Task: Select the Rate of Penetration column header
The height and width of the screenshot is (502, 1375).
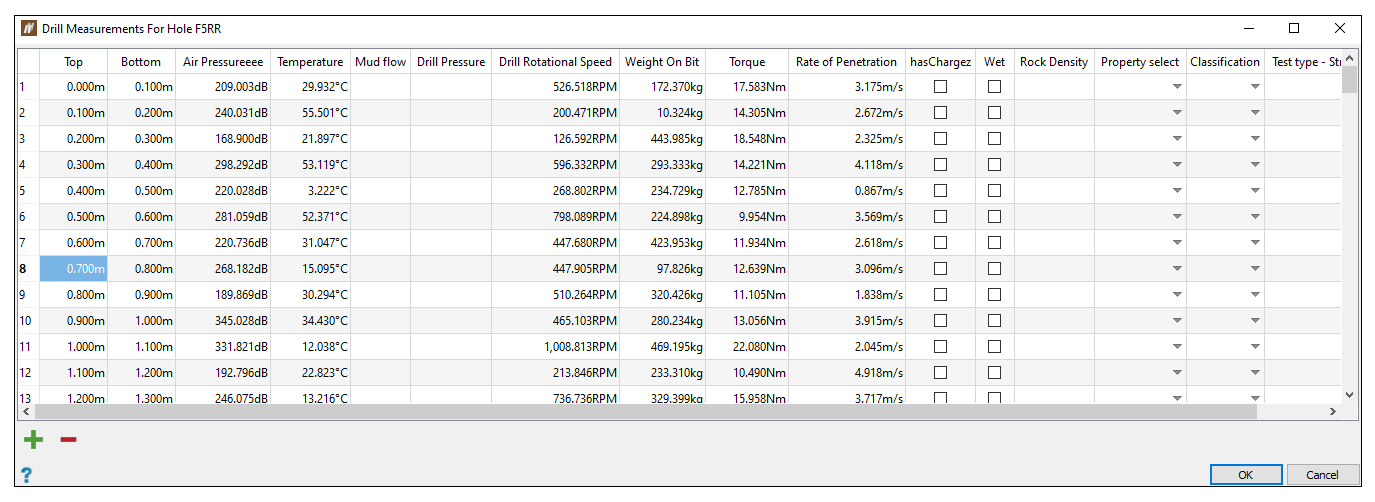Action: [846, 62]
